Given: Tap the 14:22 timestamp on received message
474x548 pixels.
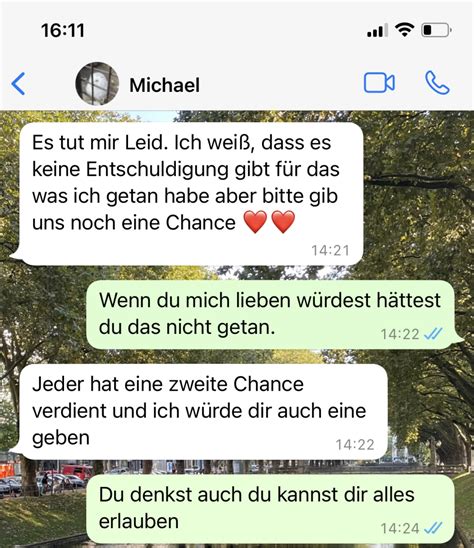Looking at the screenshot, I should click(x=355, y=445).
